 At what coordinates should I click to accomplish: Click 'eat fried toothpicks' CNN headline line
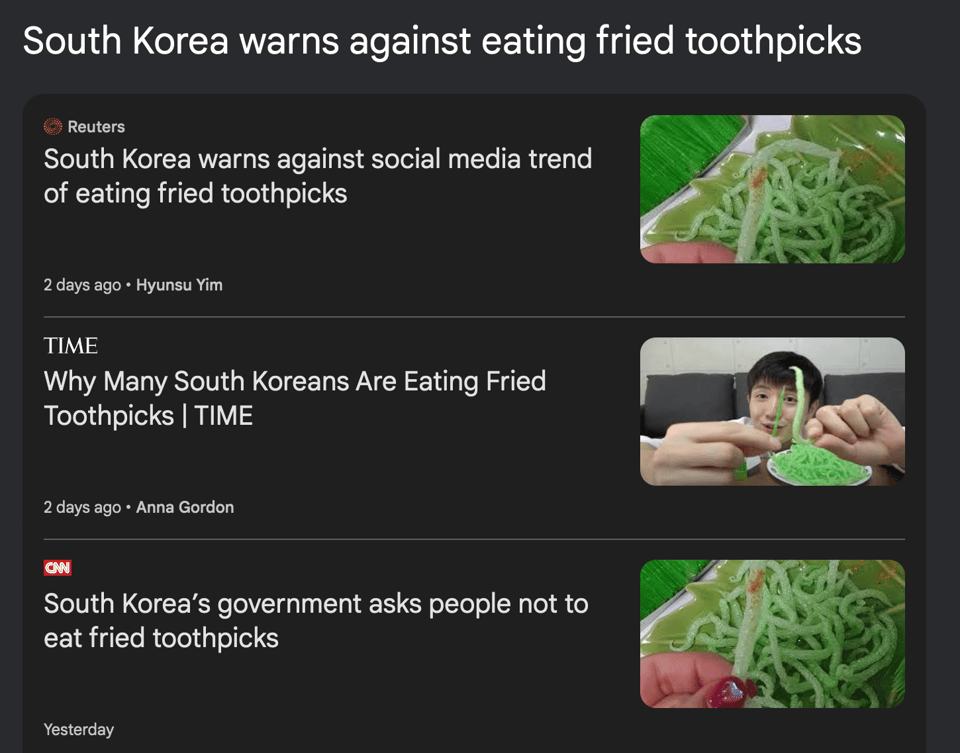coord(161,638)
